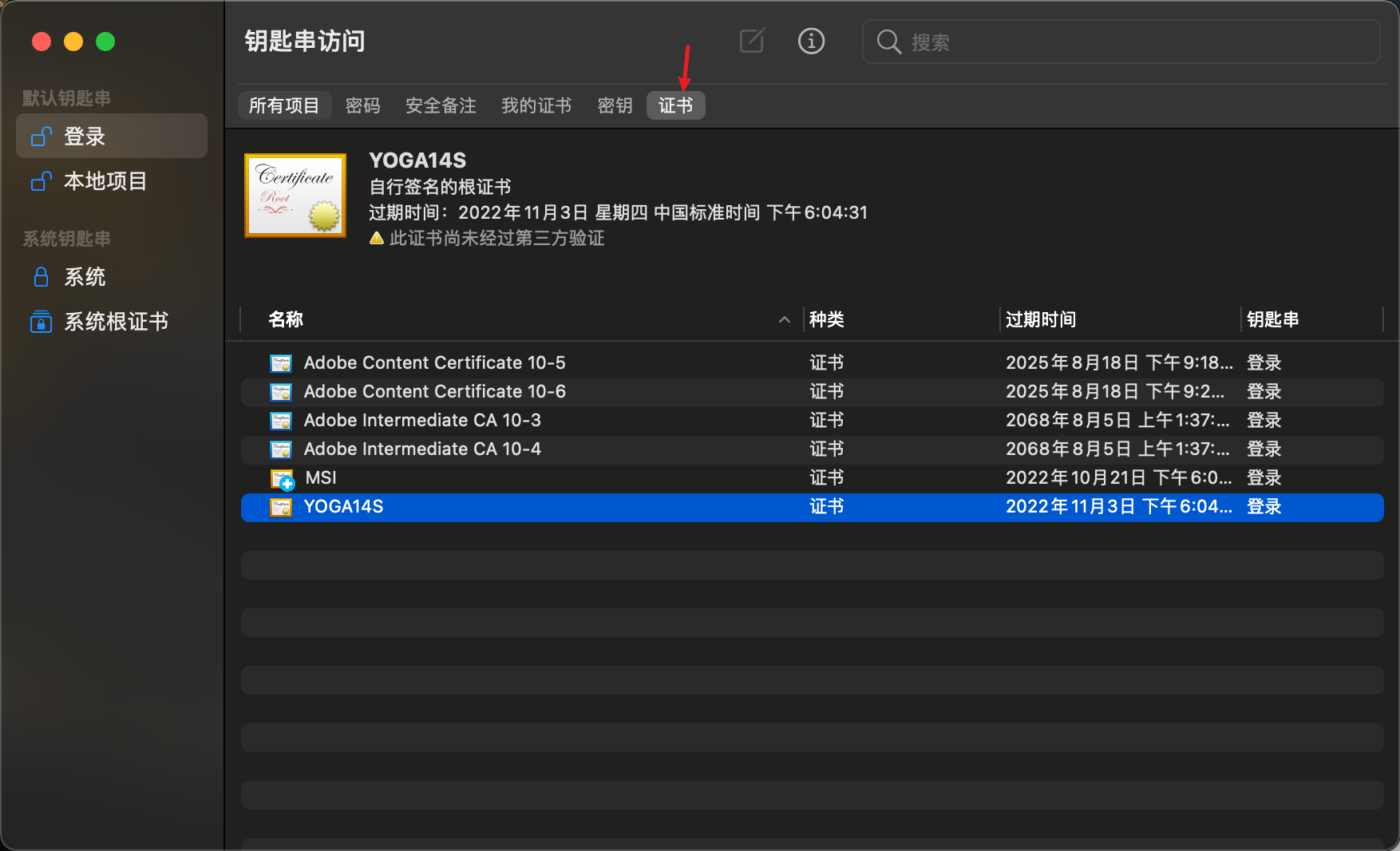Screen dimensions: 1400x851
Task: Sort list by 种类 column header
Action: pyautogui.click(x=827, y=320)
